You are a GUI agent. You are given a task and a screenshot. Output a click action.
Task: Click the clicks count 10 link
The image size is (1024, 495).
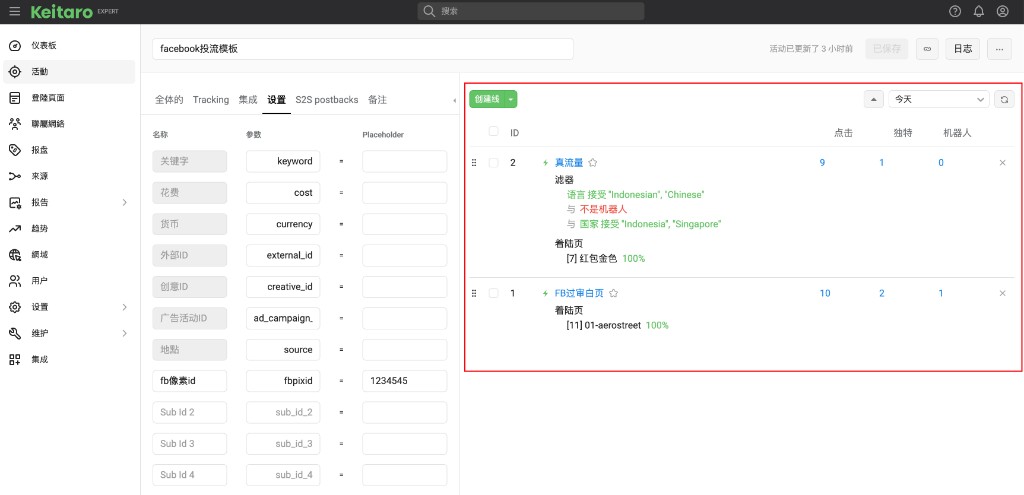click(x=825, y=293)
